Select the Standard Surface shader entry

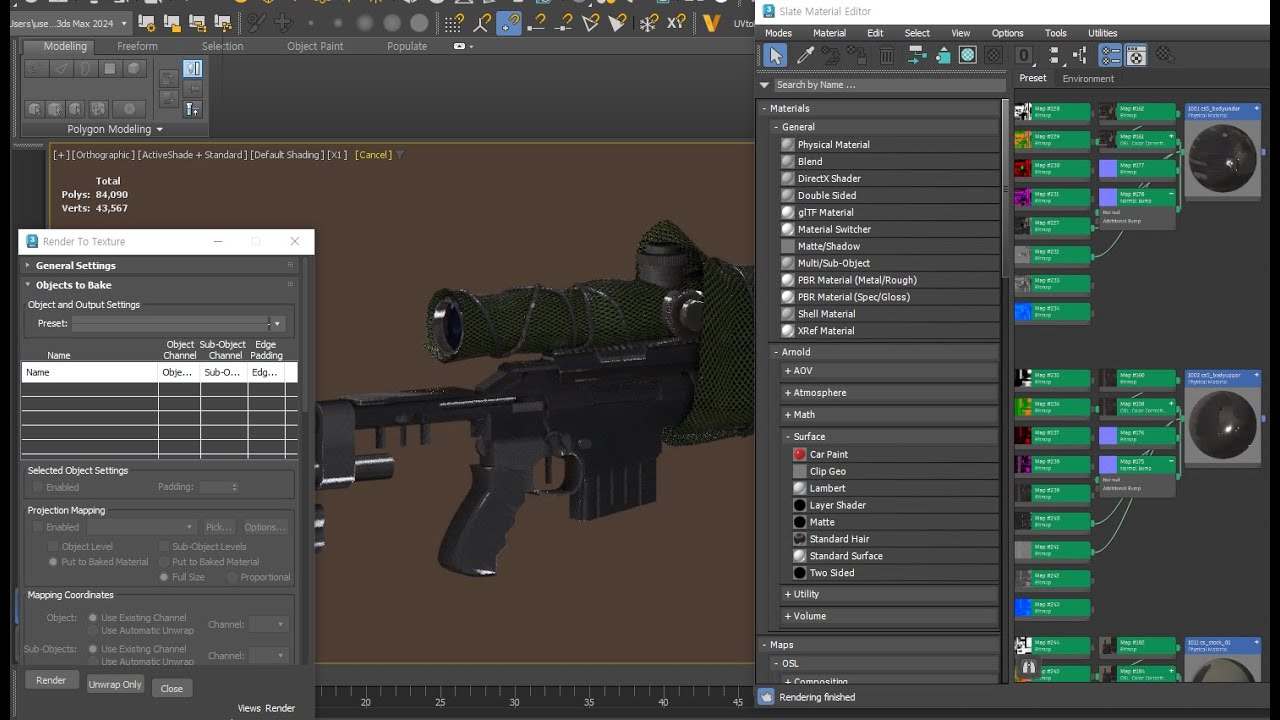pyautogui.click(x=846, y=556)
